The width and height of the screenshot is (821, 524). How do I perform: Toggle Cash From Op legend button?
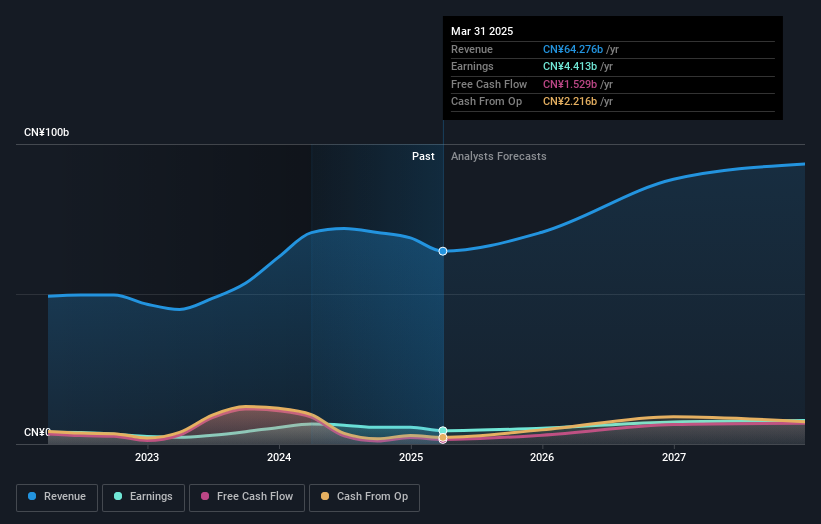tap(362, 496)
